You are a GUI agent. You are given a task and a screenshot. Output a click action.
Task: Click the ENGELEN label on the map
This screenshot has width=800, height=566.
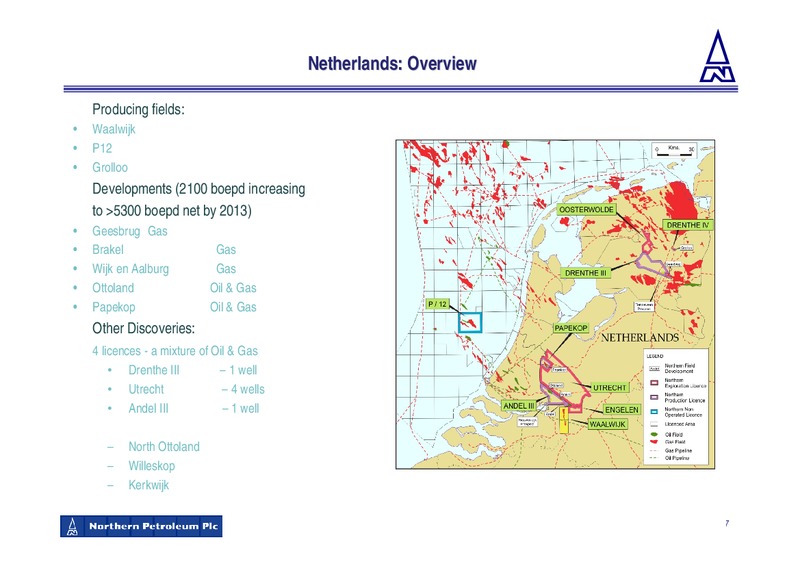pyautogui.click(x=621, y=410)
